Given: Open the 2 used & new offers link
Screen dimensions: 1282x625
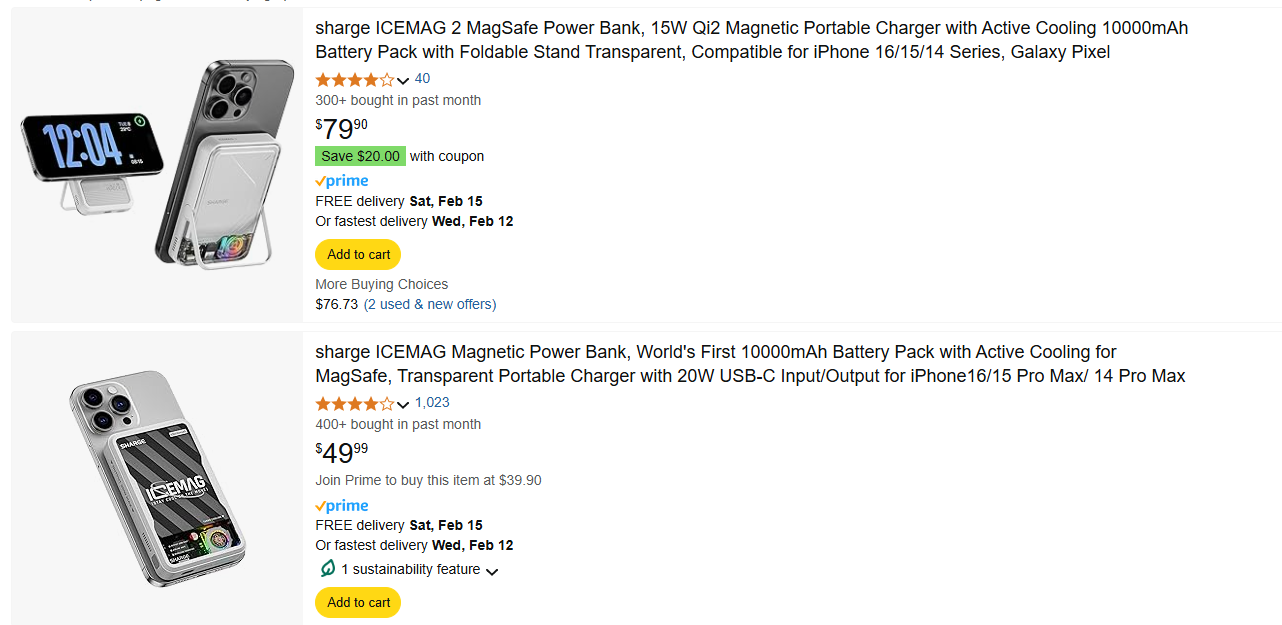Looking at the screenshot, I should pos(429,304).
